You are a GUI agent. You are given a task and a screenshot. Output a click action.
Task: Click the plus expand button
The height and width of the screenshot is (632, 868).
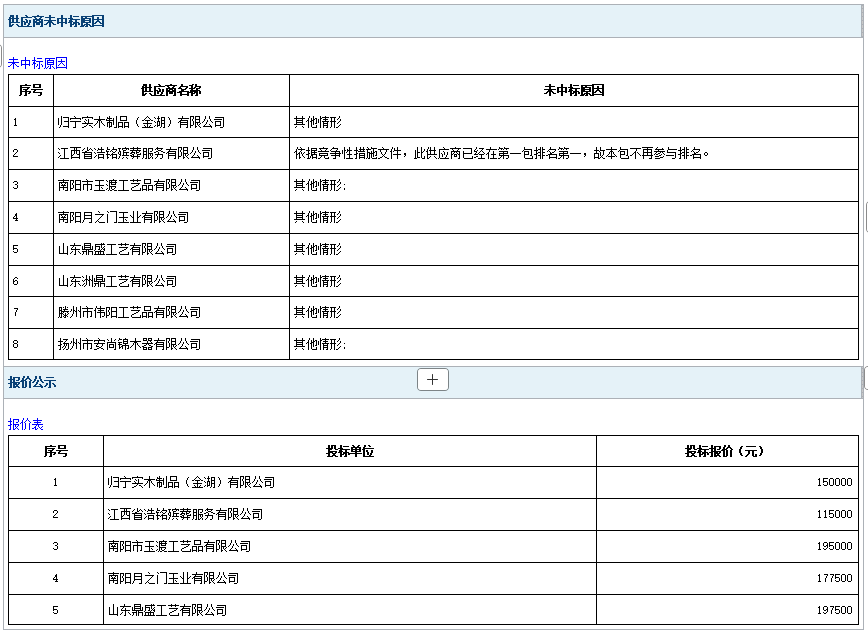point(432,380)
